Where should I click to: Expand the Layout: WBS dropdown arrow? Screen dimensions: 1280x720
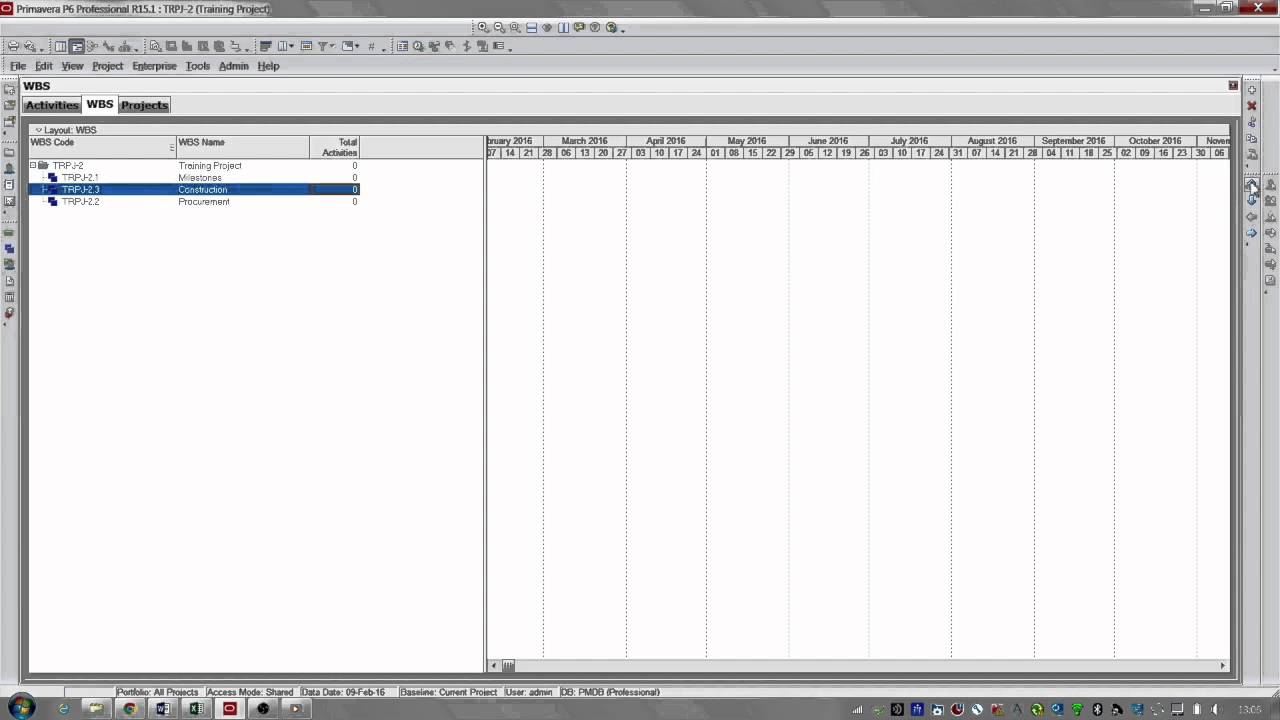coord(39,130)
